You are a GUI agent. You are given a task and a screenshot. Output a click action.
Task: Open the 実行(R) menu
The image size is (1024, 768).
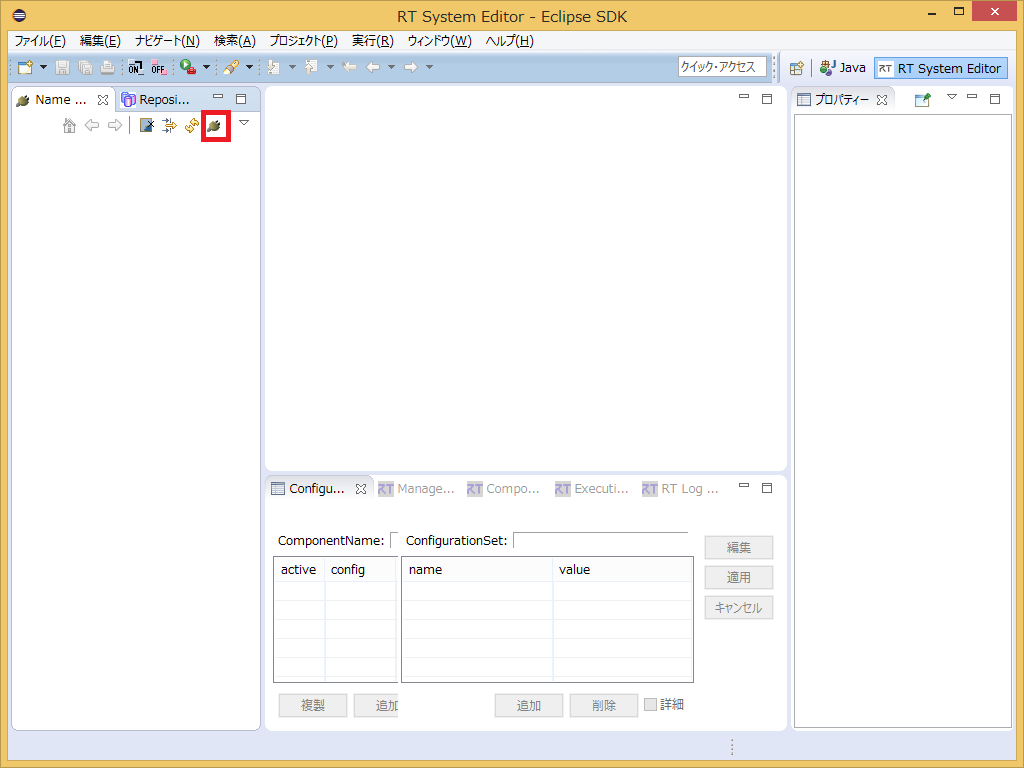(x=372, y=40)
